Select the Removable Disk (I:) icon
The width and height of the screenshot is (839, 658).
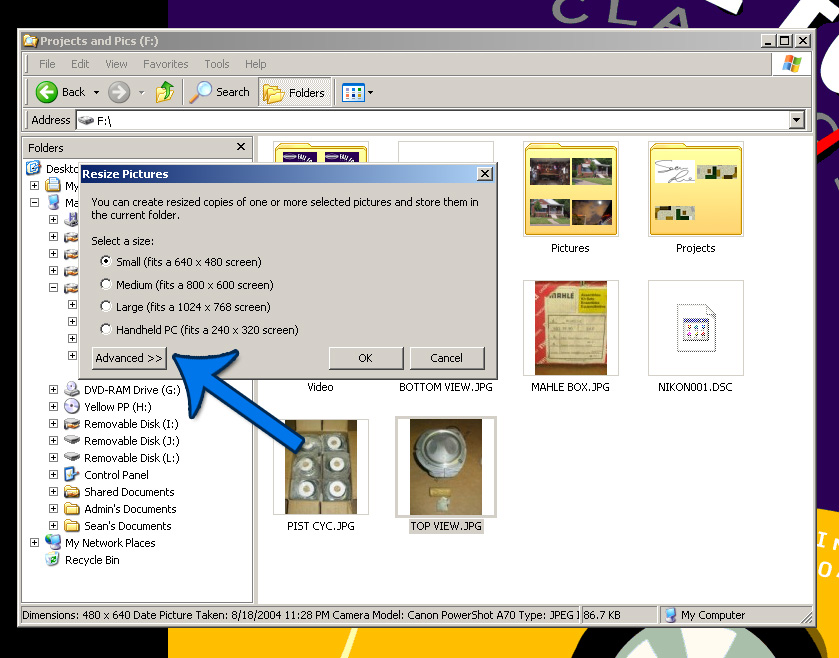click(72, 424)
